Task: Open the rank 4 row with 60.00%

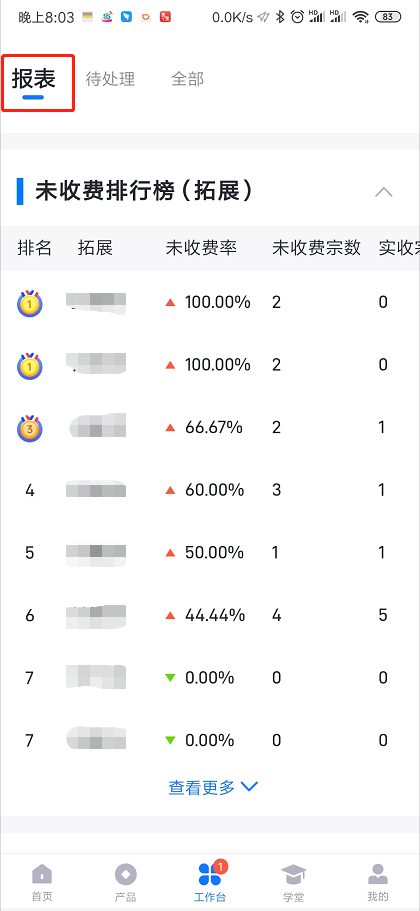Action: (210, 490)
